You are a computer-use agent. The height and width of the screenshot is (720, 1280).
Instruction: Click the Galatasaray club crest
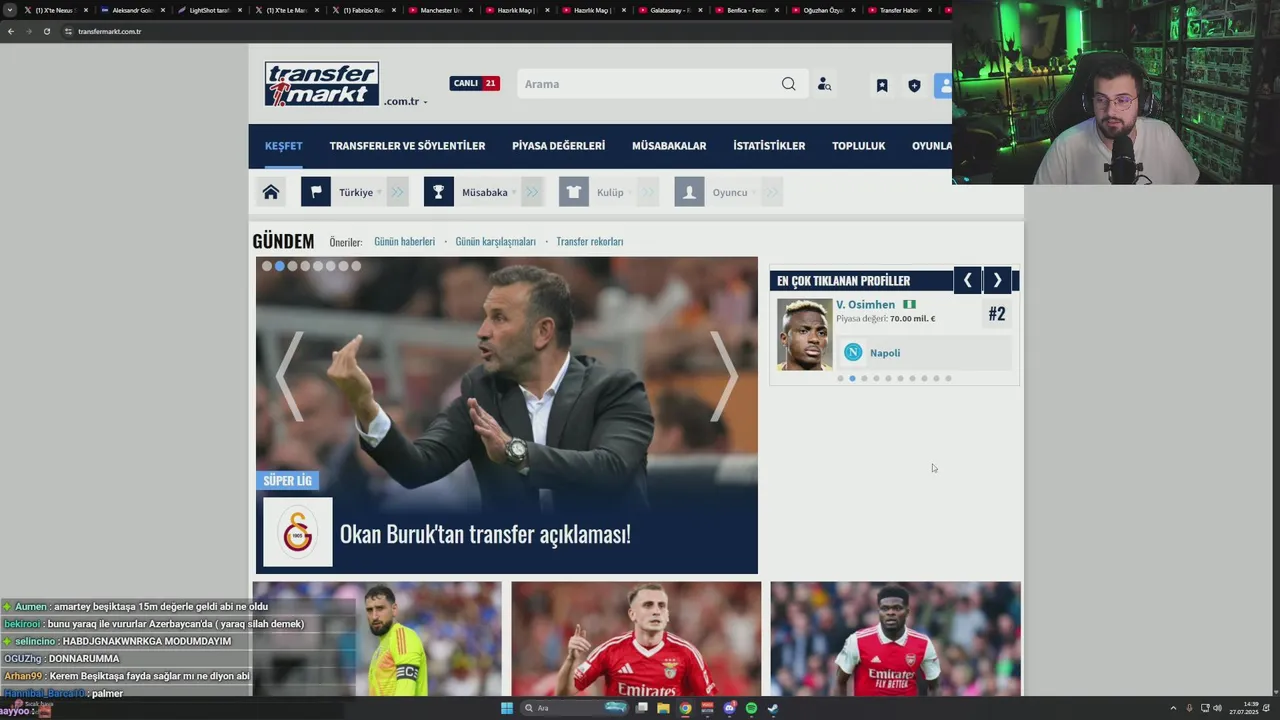tap(298, 532)
